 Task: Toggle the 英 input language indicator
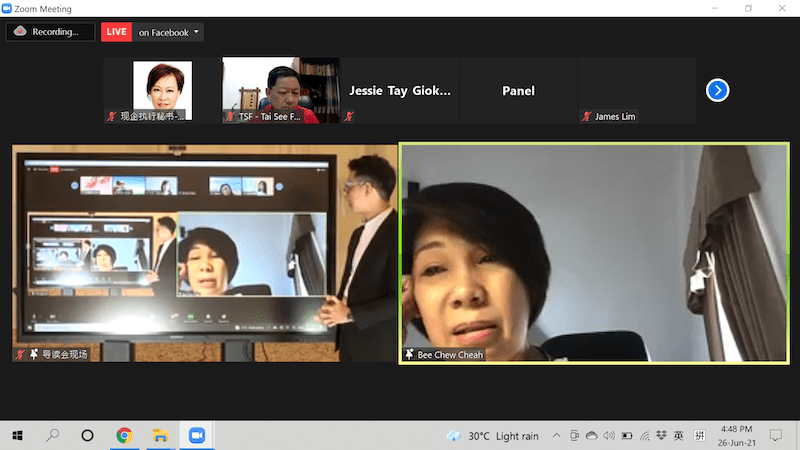point(678,436)
